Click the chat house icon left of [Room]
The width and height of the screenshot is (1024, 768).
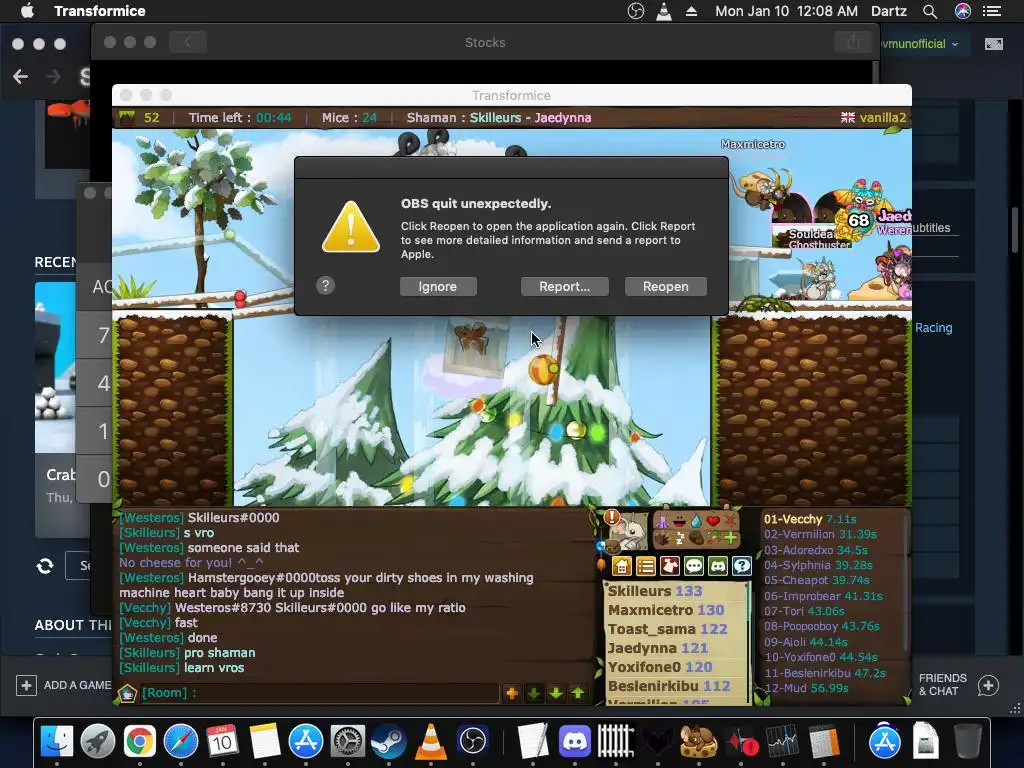[x=127, y=693]
